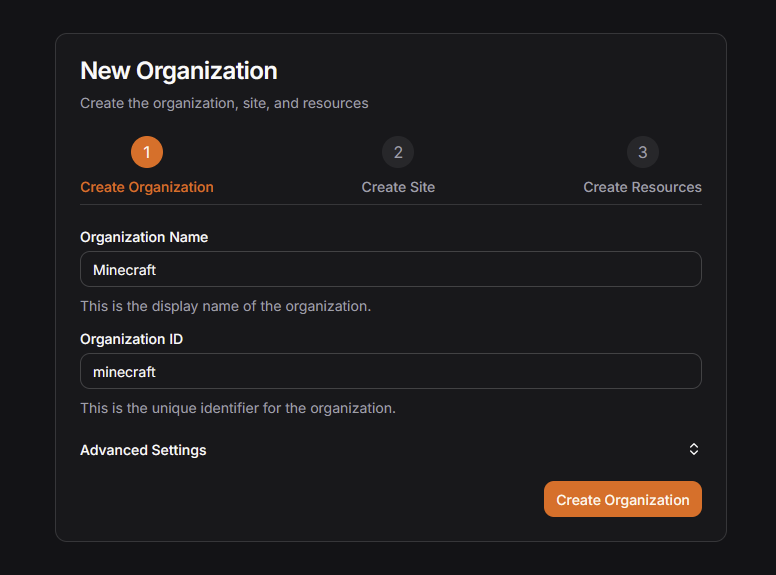Click the orange step 1 circle
Screen dimensions: 776x575
point(147,152)
